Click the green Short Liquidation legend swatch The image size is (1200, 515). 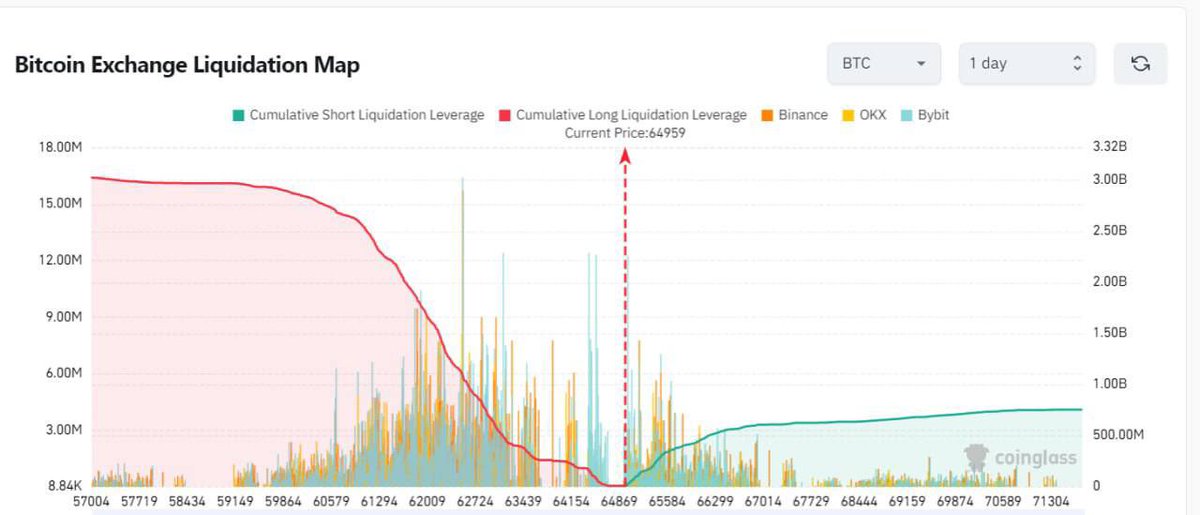[x=238, y=115]
